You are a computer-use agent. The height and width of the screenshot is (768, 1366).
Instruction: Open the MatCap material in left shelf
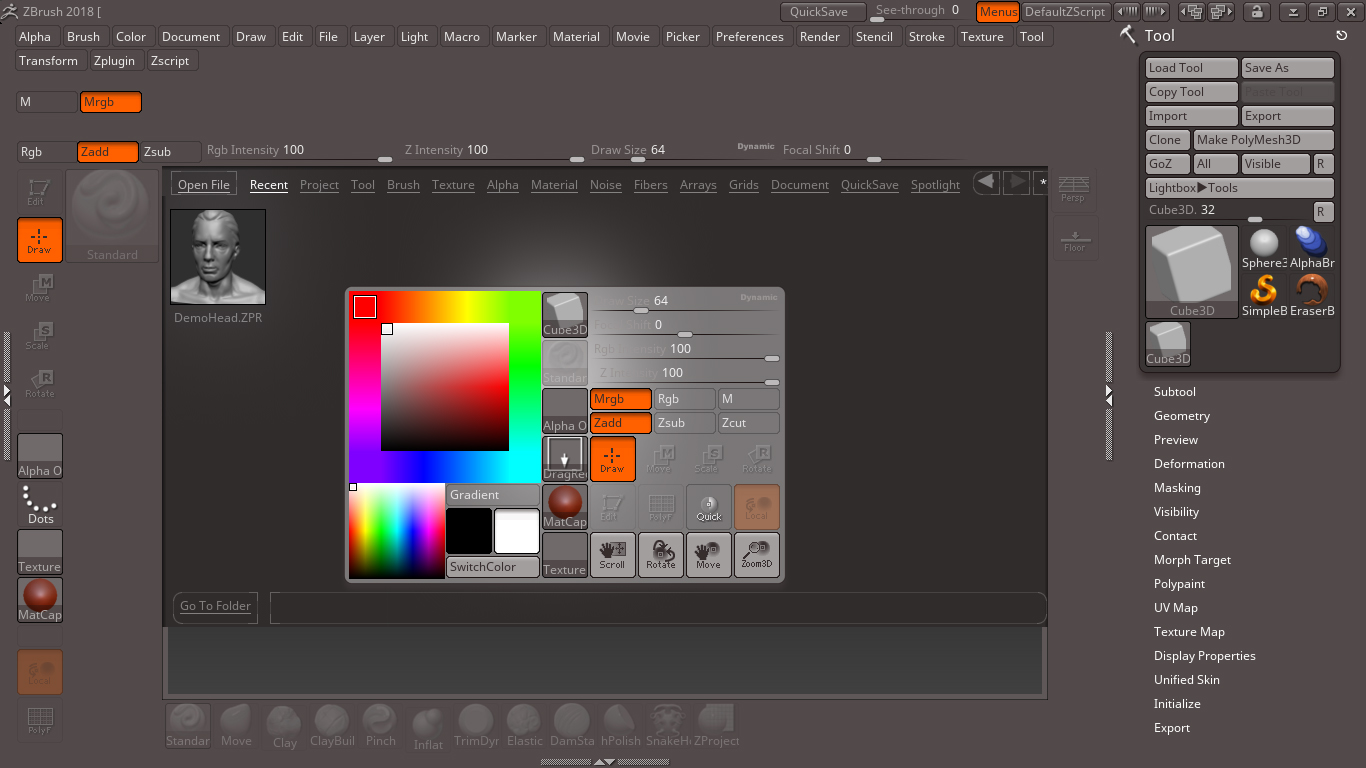[x=40, y=600]
